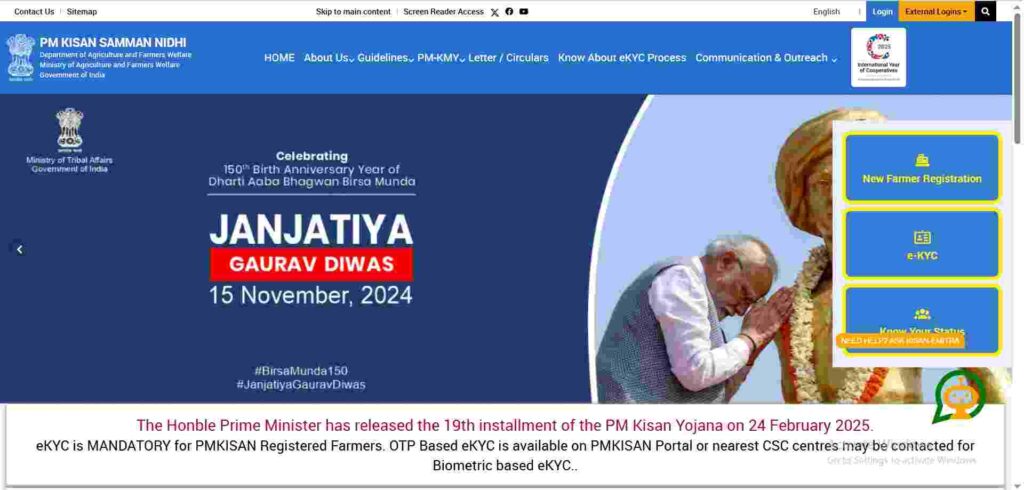Click the International Year of Cooperatives logo

pos(878,57)
